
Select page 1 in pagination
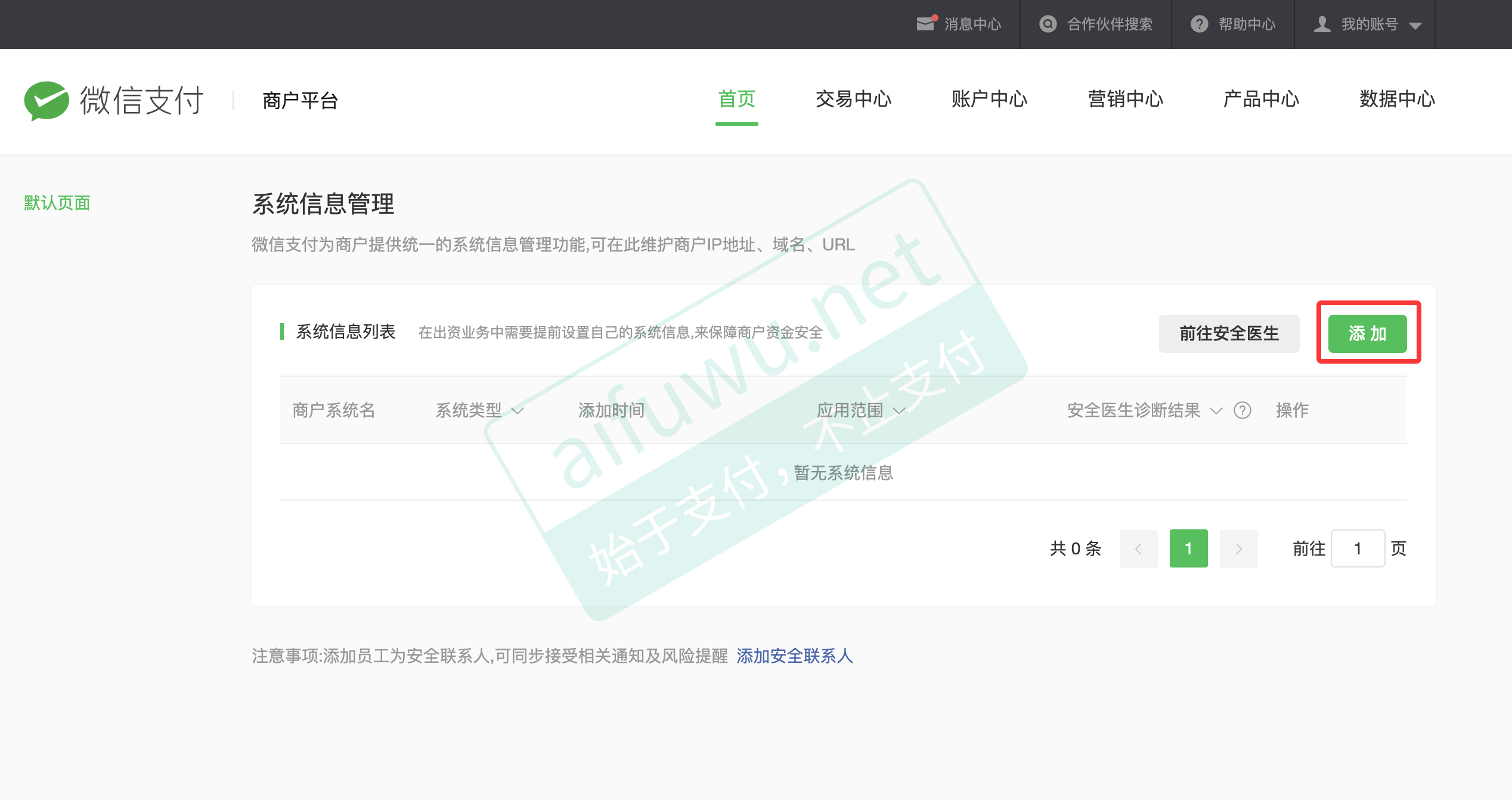pos(1188,548)
